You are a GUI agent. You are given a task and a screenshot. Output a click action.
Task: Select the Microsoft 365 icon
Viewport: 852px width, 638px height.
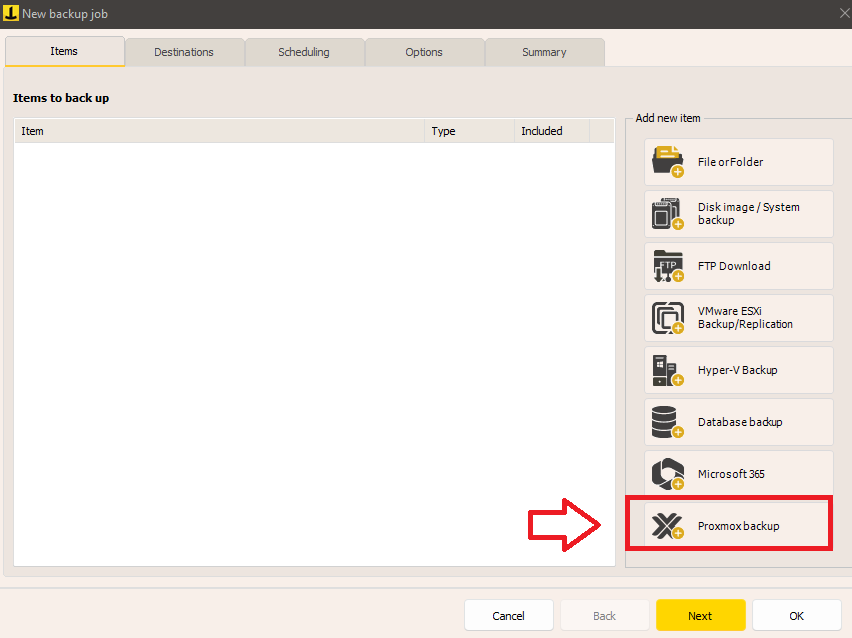click(667, 474)
